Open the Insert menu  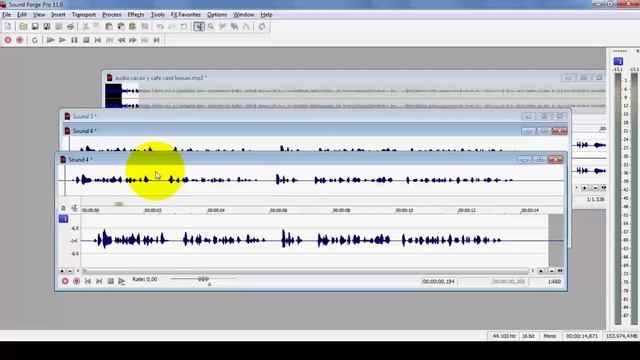coord(58,15)
